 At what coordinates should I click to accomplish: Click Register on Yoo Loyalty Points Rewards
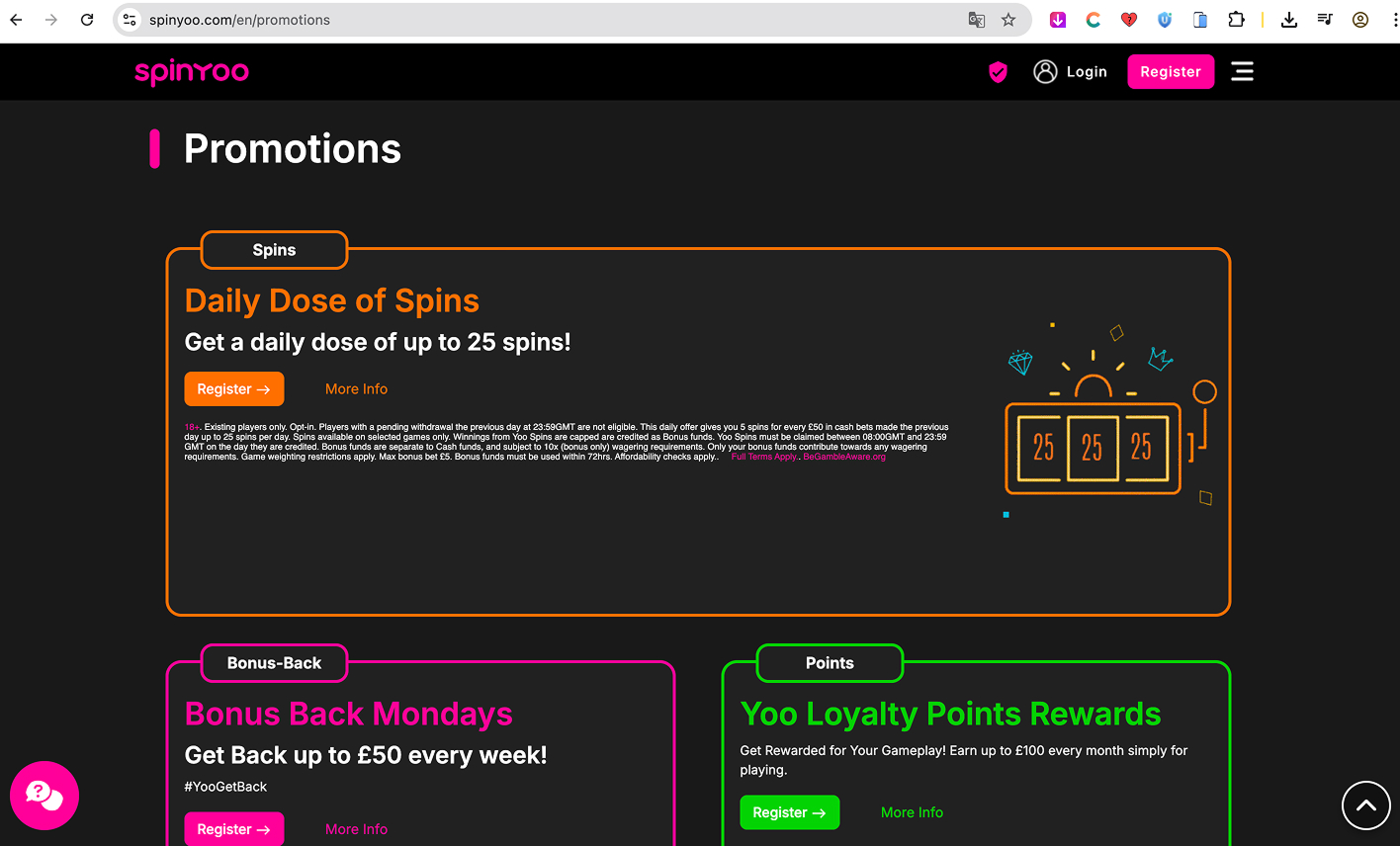[789, 811]
